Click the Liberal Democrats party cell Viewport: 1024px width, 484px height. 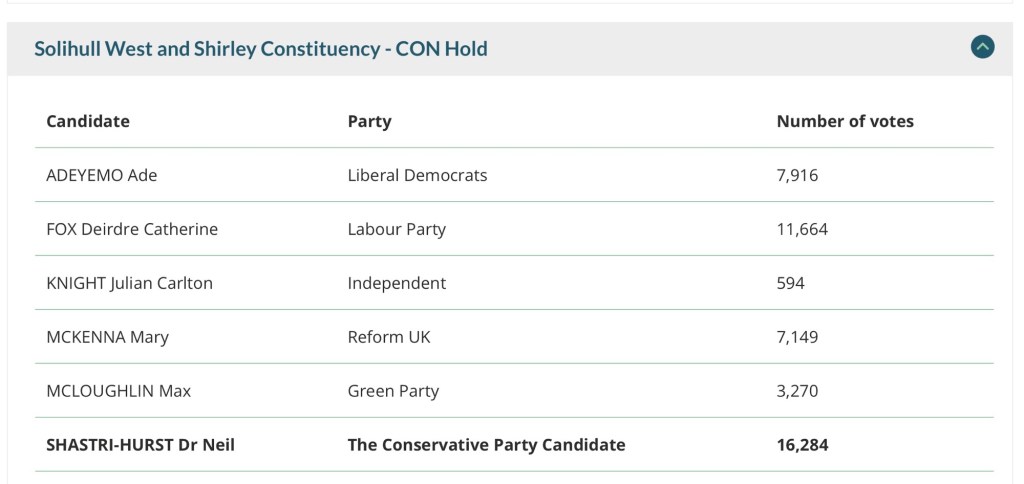(x=417, y=175)
